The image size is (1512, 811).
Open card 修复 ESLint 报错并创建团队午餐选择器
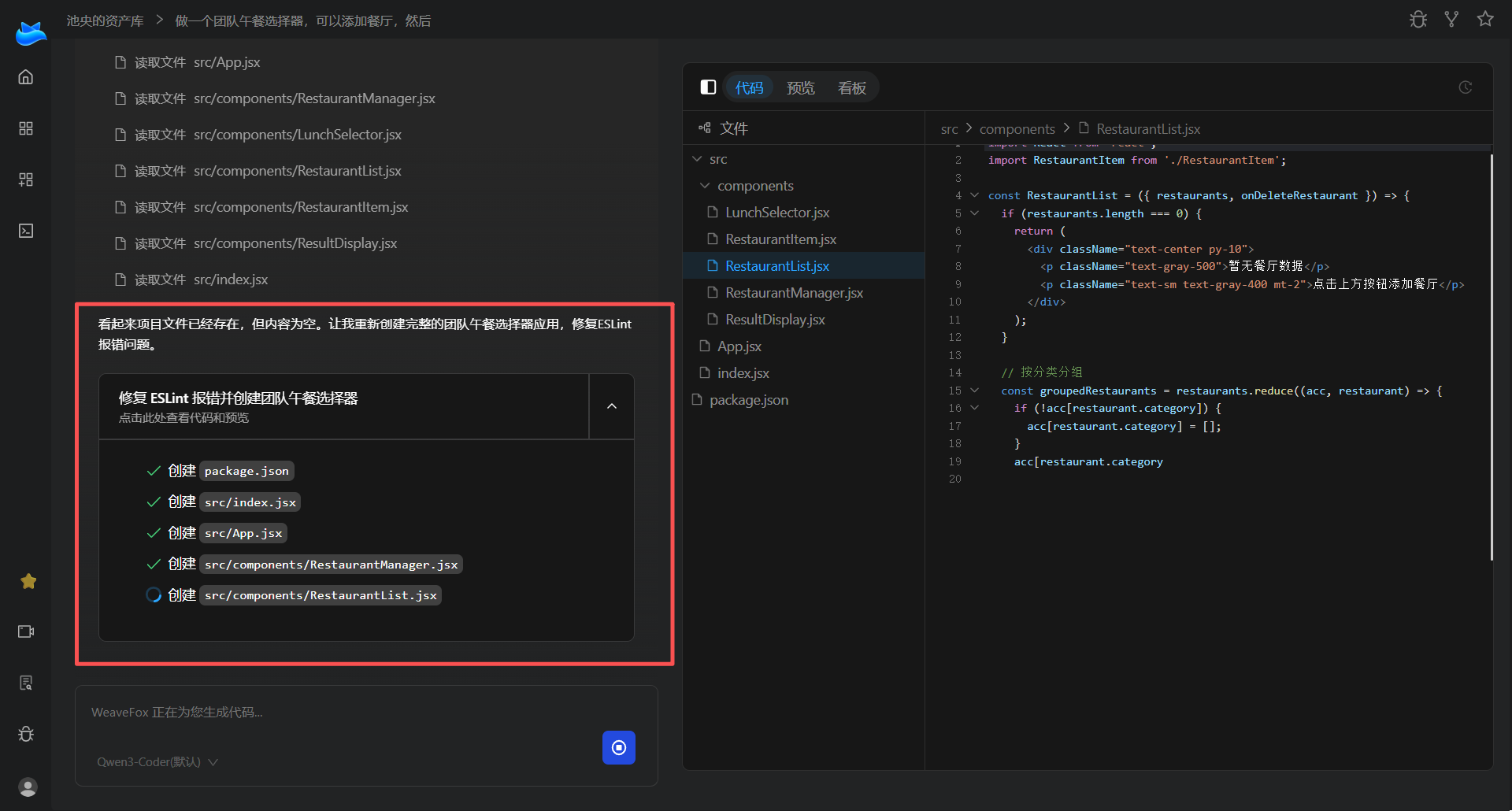(343, 406)
